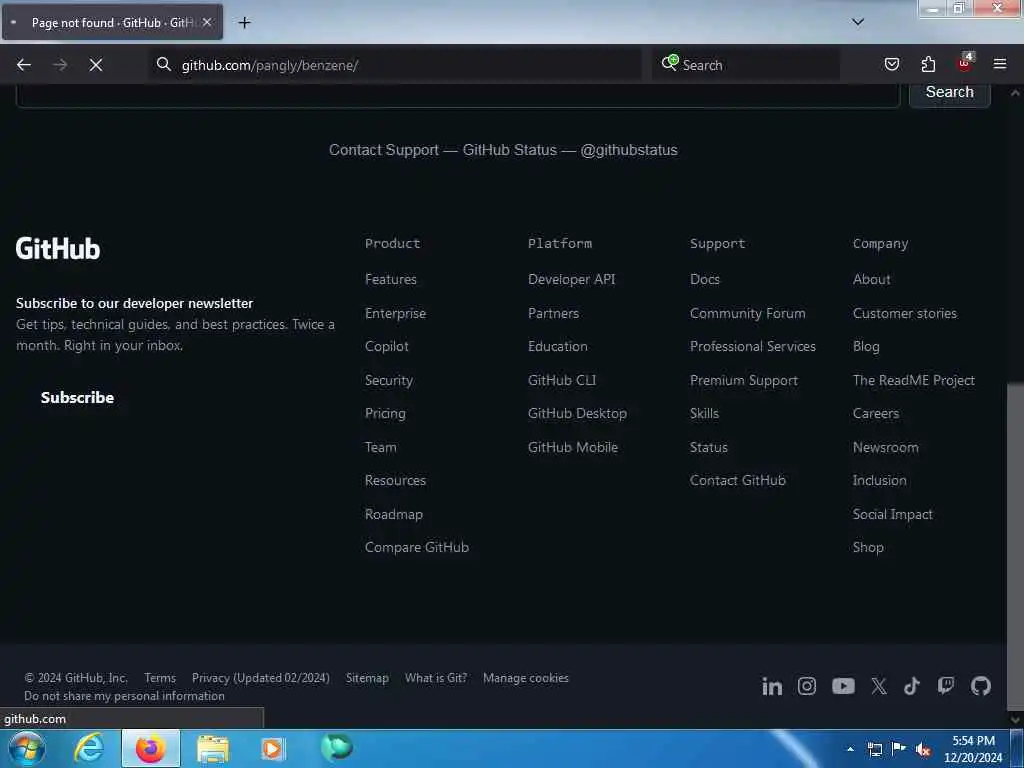The height and width of the screenshot is (768, 1024).
Task: Open the Privacy (Updated 02/2024) link
Action: click(x=261, y=678)
